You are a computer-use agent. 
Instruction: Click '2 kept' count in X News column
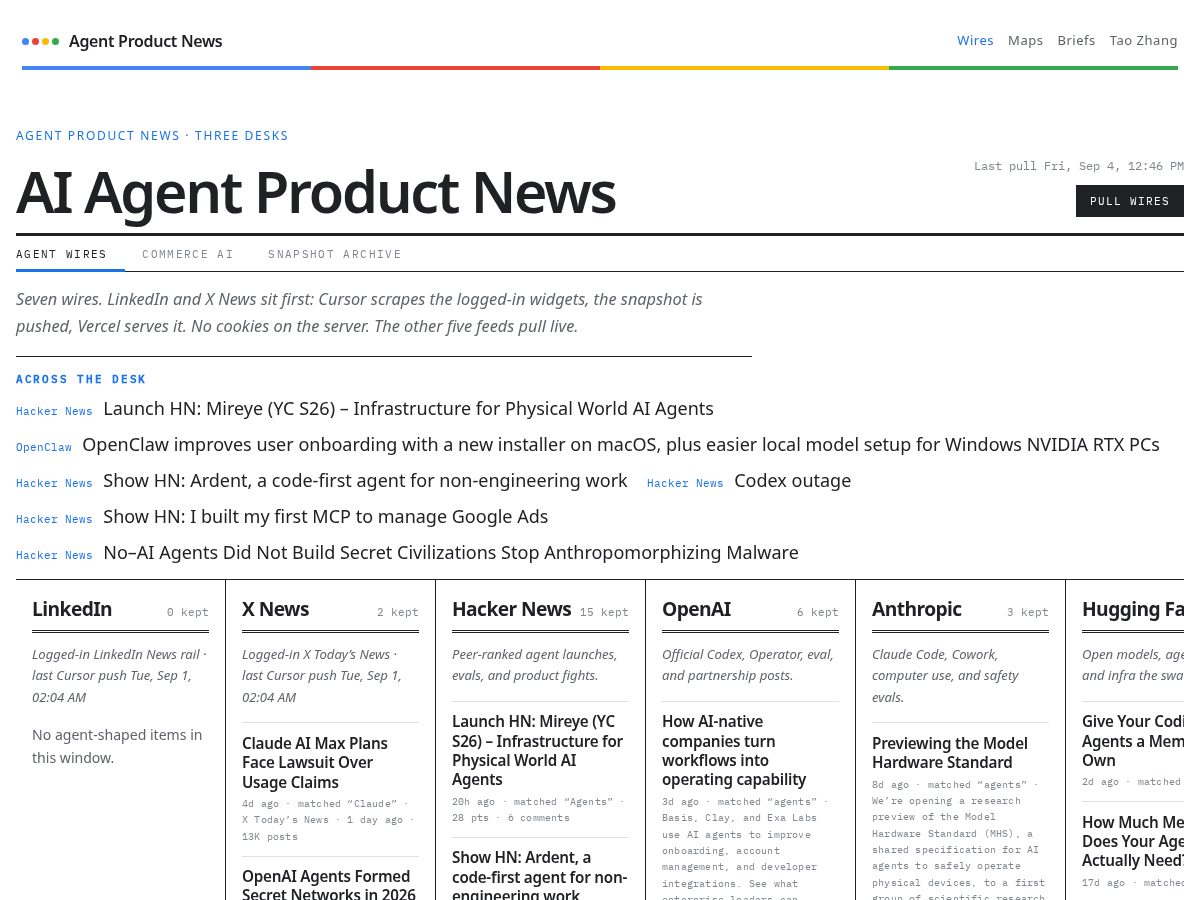click(x=398, y=612)
